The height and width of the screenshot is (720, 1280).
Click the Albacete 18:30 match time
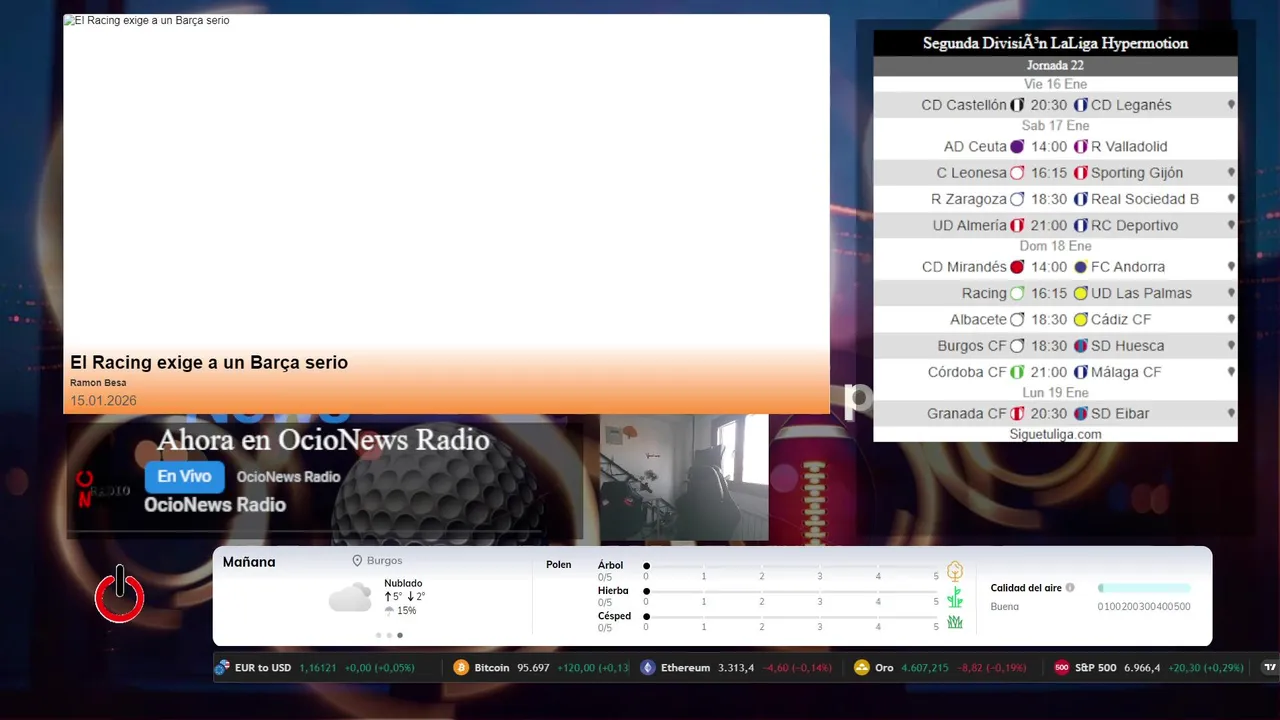(x=1049, y=320)
